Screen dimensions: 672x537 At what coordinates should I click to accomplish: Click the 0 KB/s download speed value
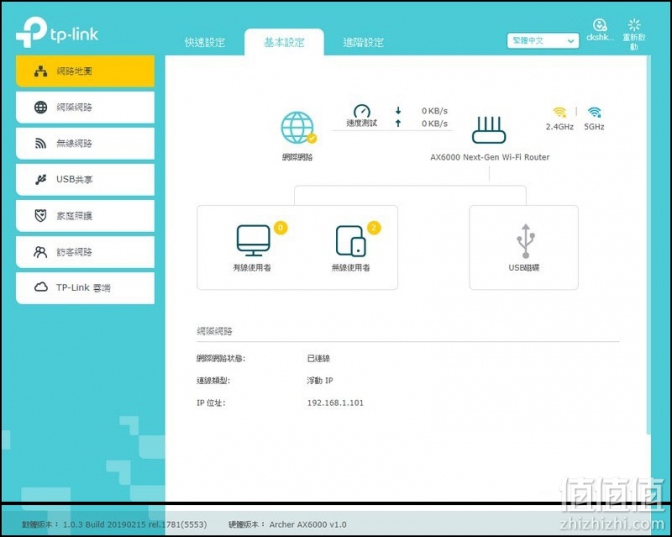tap(435, 111)
